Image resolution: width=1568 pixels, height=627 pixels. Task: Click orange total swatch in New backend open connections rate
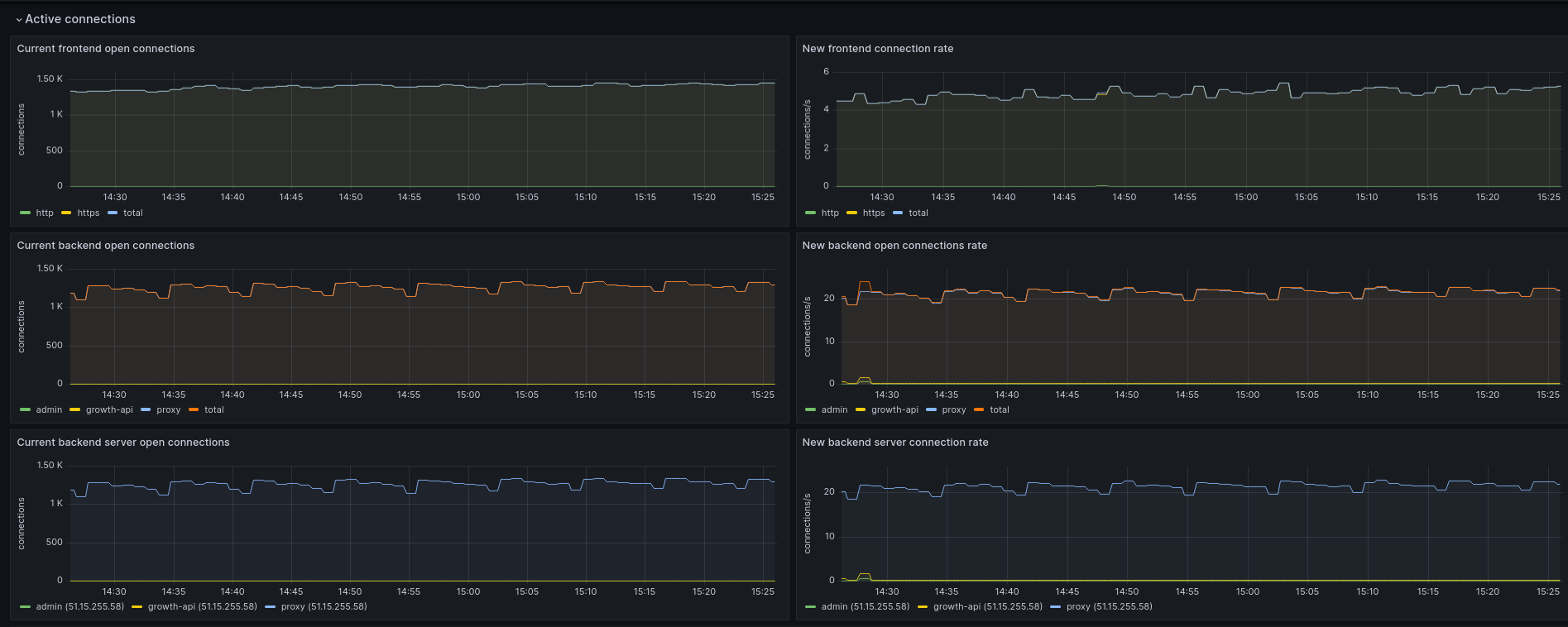pos(979,410)
